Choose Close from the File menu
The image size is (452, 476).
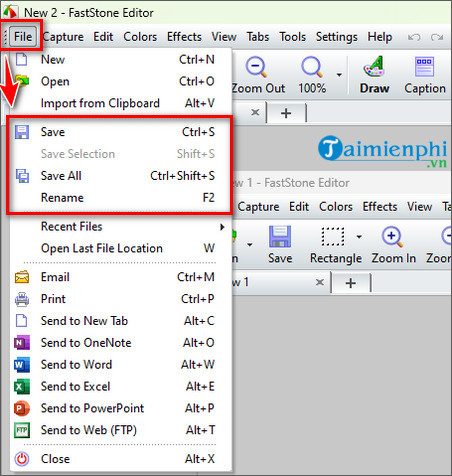click(120, 459)
